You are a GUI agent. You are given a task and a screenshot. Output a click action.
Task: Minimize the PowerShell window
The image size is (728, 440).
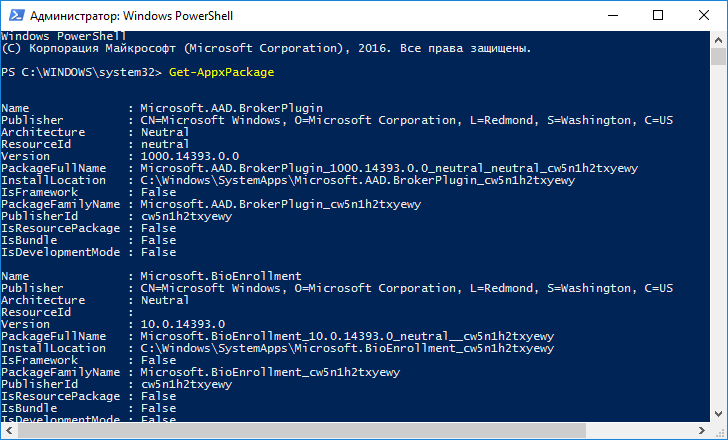(x=609, y=15)
